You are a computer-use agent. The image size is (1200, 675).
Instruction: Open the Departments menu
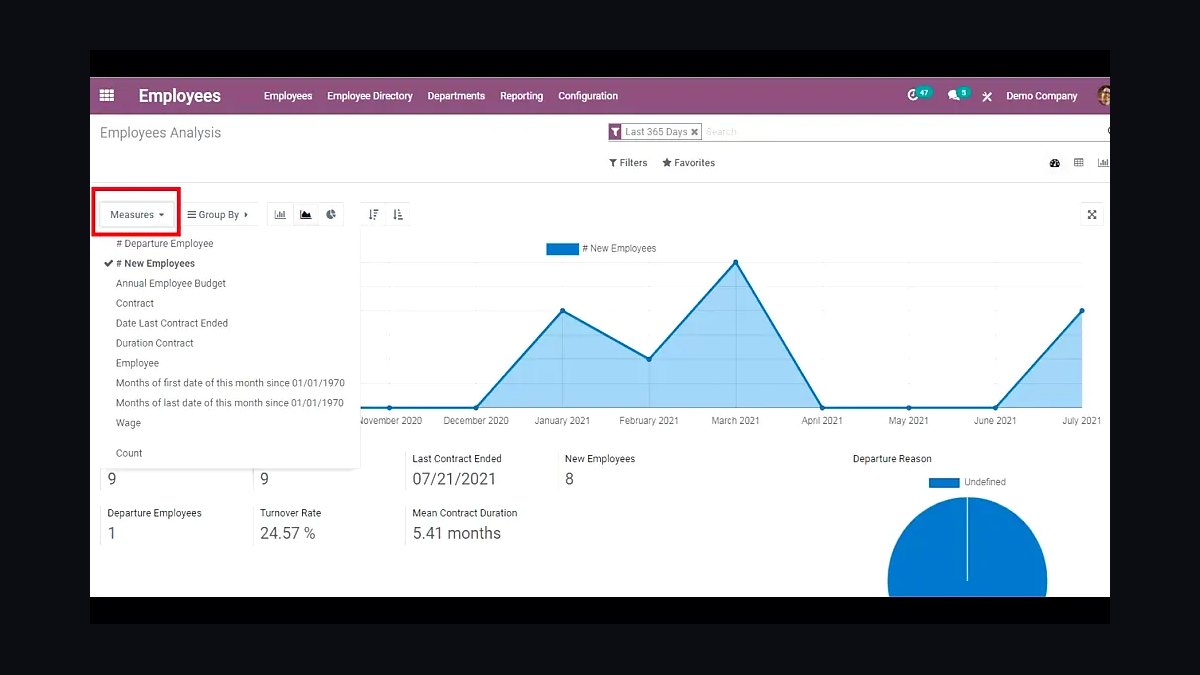[456, 96]
